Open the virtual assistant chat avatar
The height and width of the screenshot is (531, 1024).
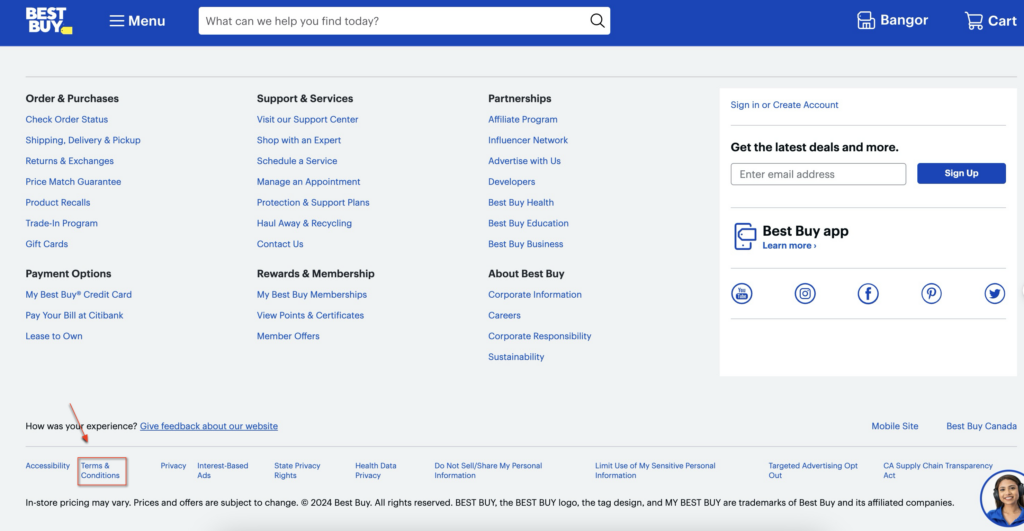click(x=1002, y=497)
